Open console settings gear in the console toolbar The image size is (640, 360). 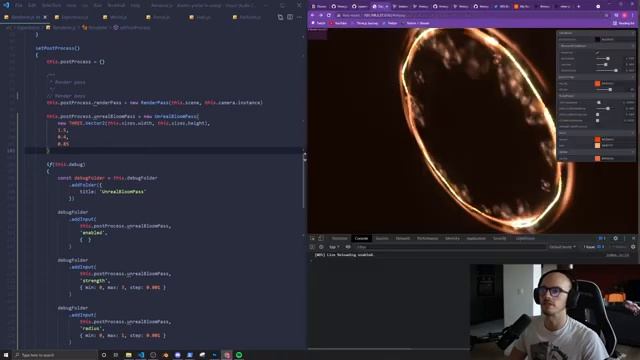tap(633, 247)
